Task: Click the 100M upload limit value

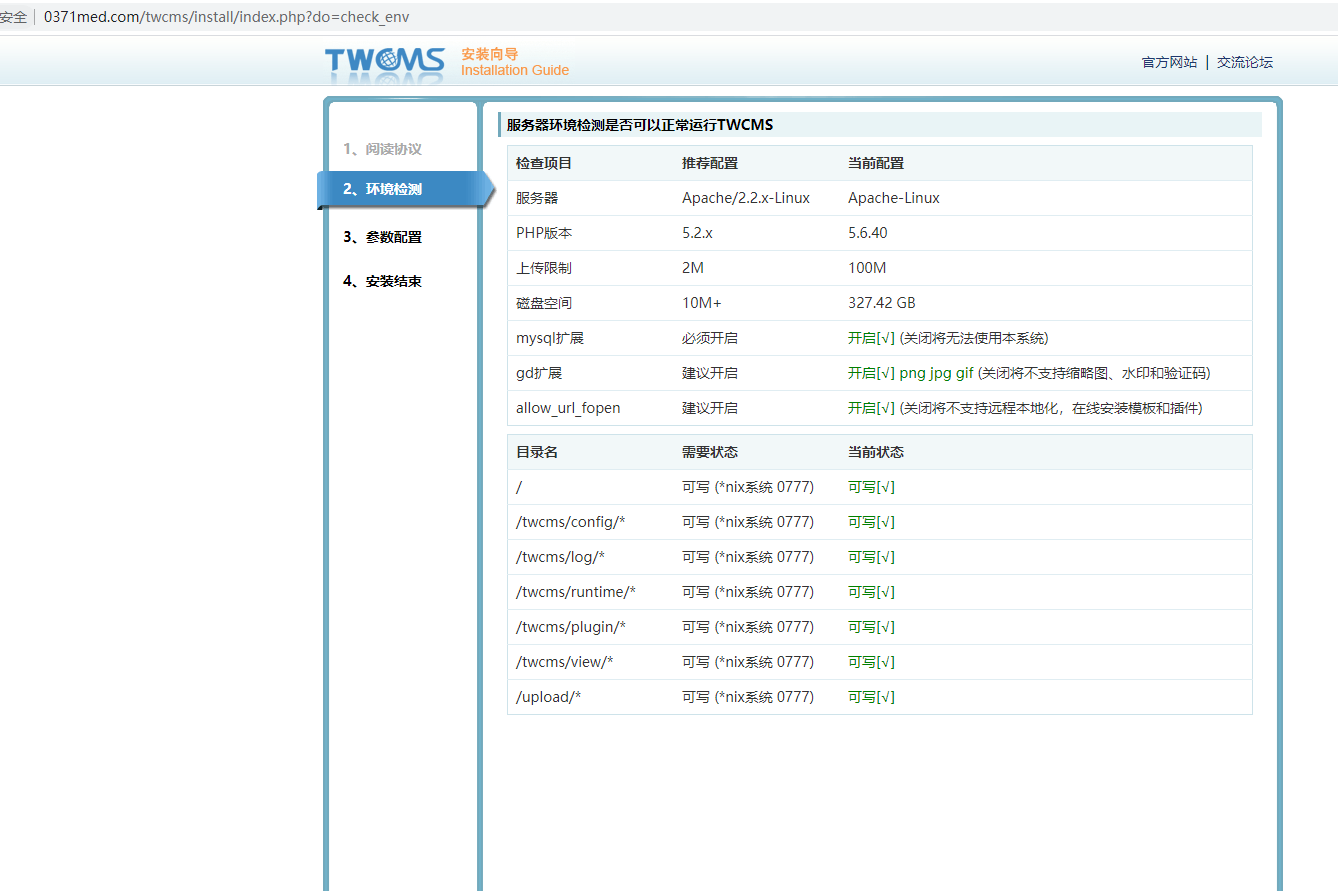Action: click(x=867, y=268)
